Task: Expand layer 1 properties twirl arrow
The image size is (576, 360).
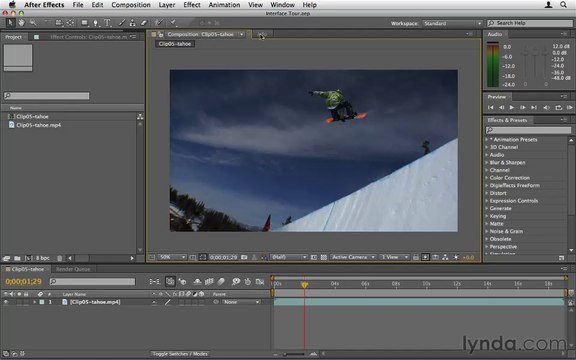Action: click(x=35, y=302)
